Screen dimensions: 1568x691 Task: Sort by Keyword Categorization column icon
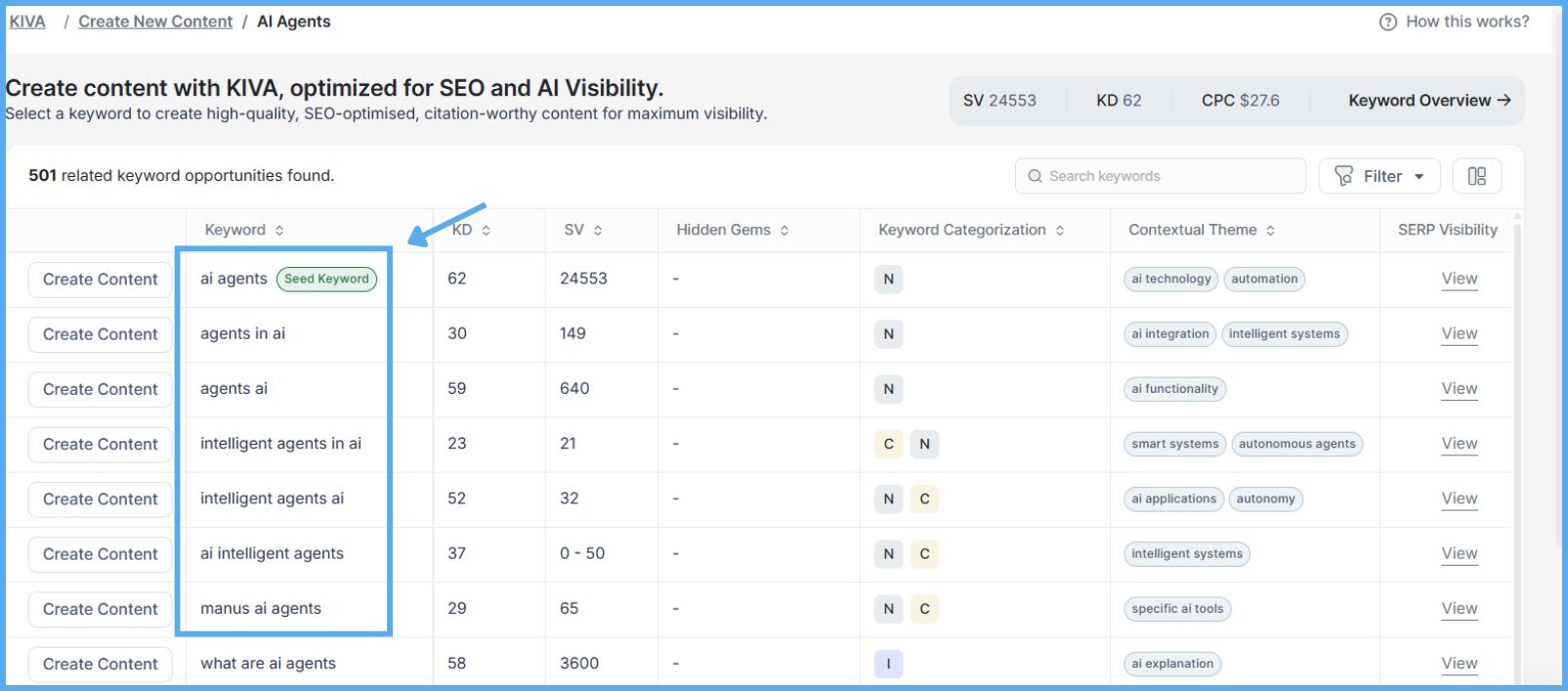1060,231
